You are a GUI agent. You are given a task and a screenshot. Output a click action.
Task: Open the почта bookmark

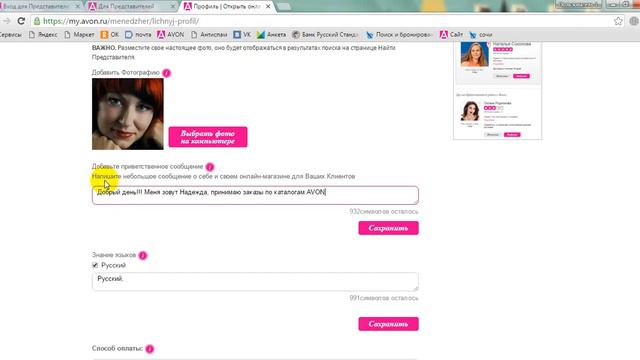(138, 35)
